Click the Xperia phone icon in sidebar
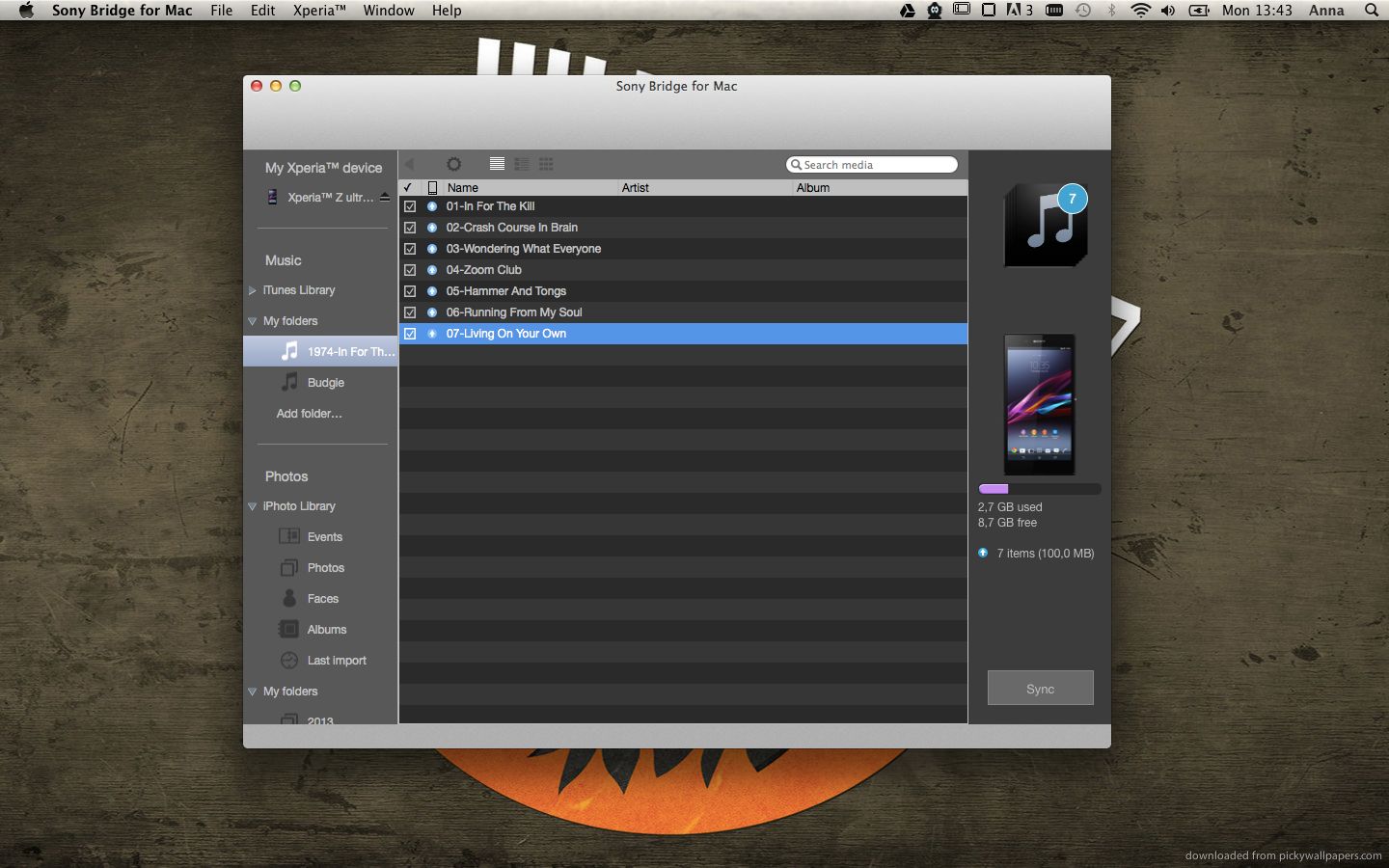Image resolution: width=1389 pixels, height=868 pixels. click(x=272, y=197)
